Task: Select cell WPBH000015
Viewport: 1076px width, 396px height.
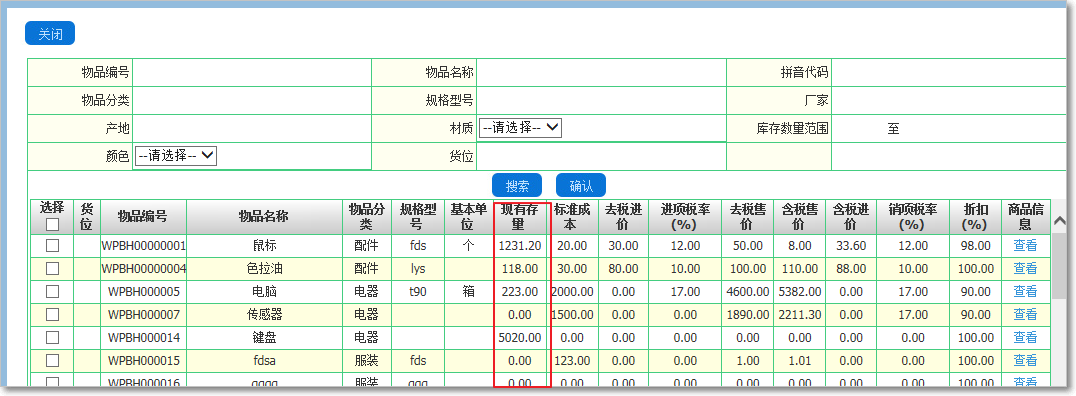Action: (x=143, y=361)
